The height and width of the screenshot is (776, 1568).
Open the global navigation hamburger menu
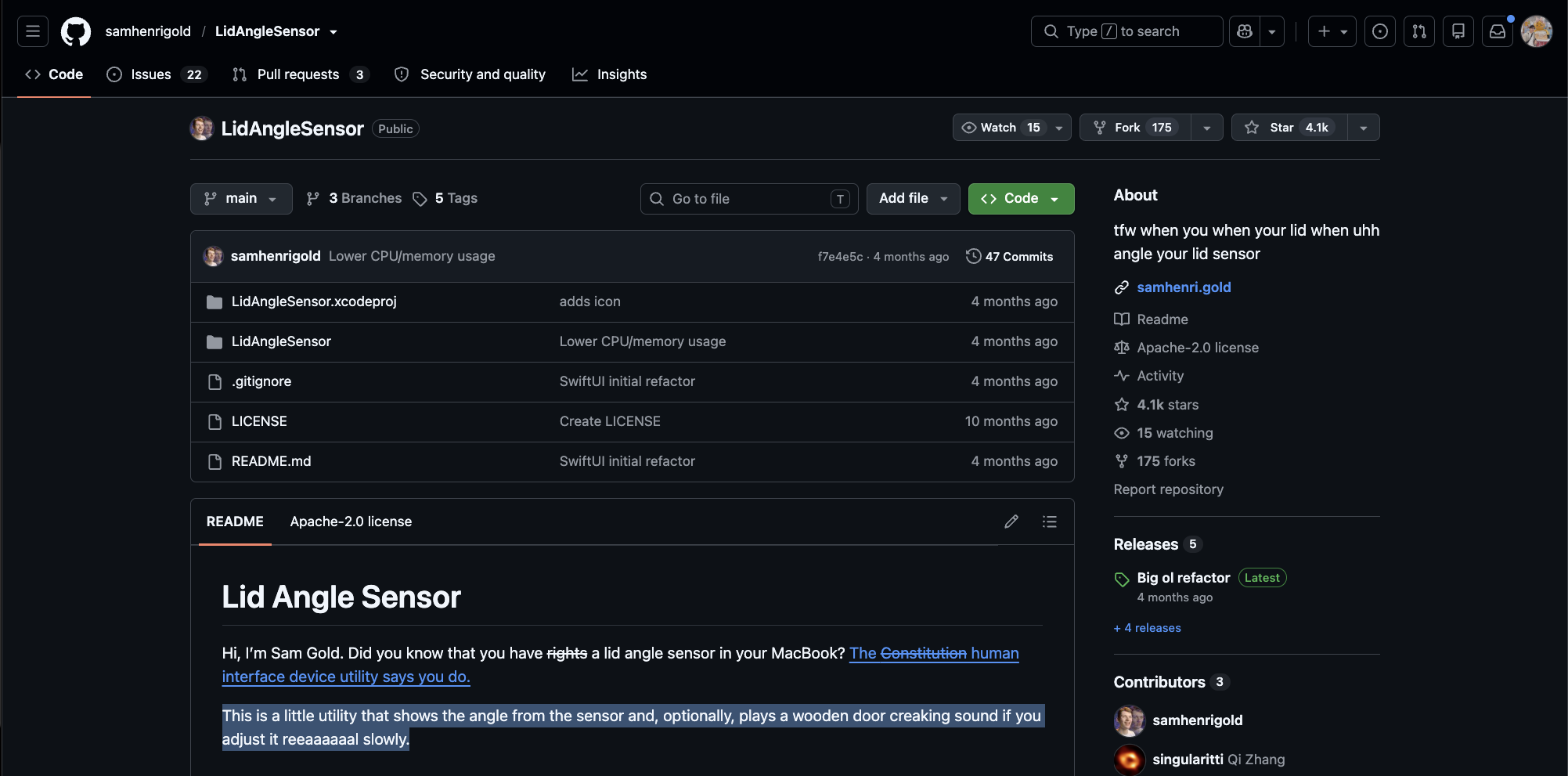click(x=33, y=31)
